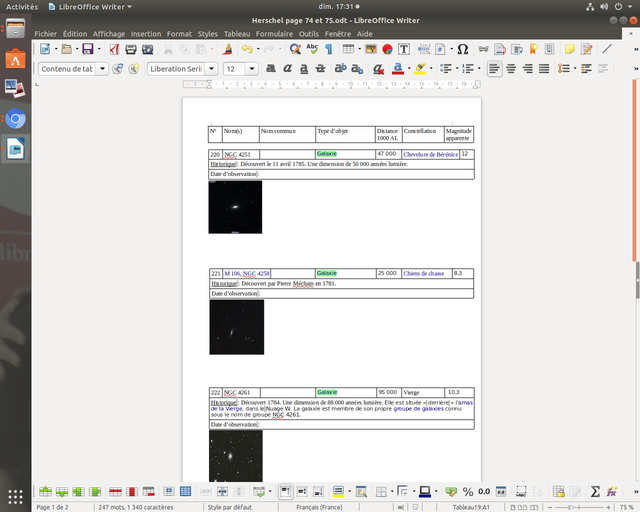Apply red font color swatch
This screenshot has width=640, height=512.
pos(398,69)
